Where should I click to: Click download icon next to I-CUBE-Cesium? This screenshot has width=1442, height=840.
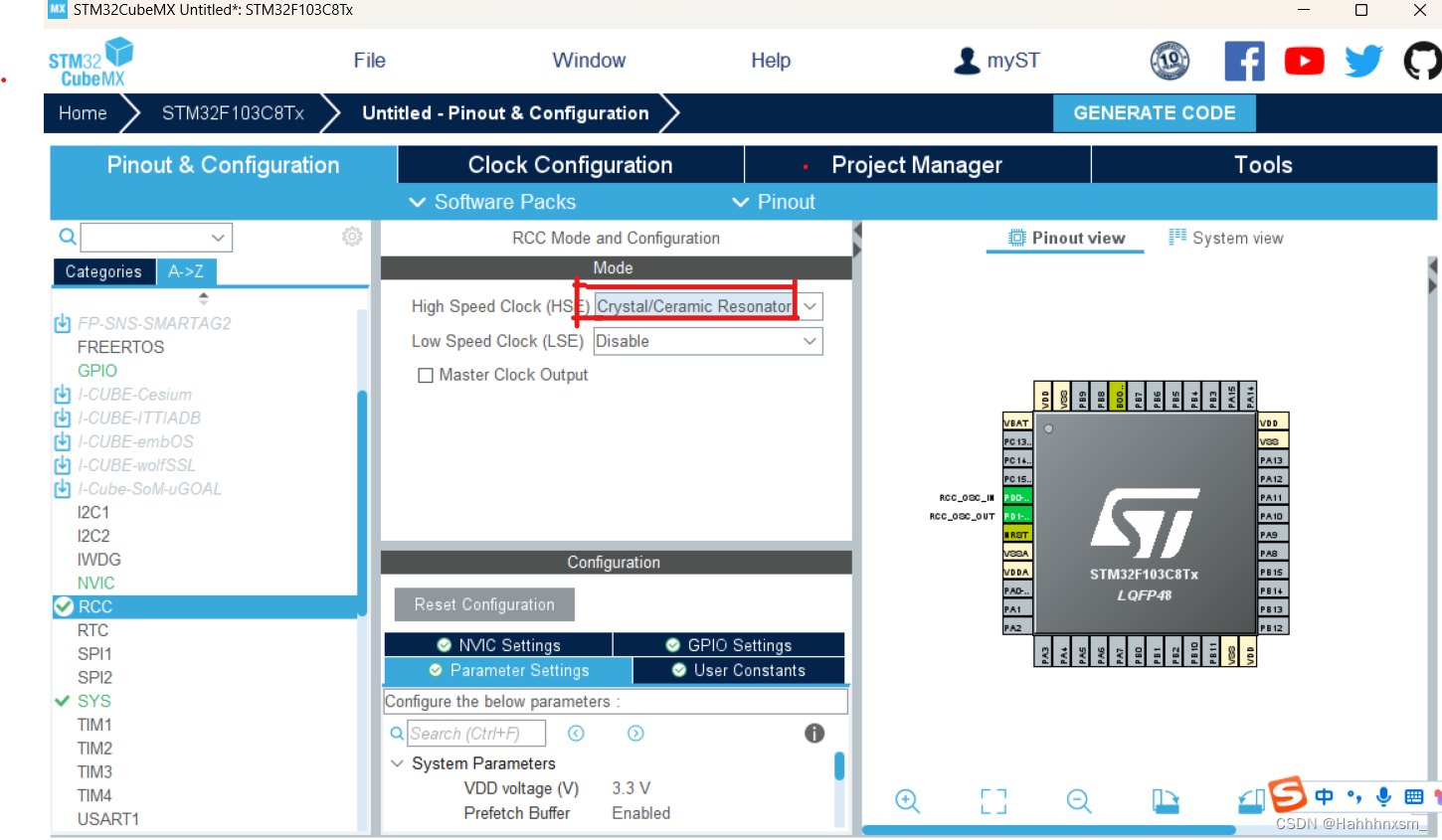click(63, 395)
